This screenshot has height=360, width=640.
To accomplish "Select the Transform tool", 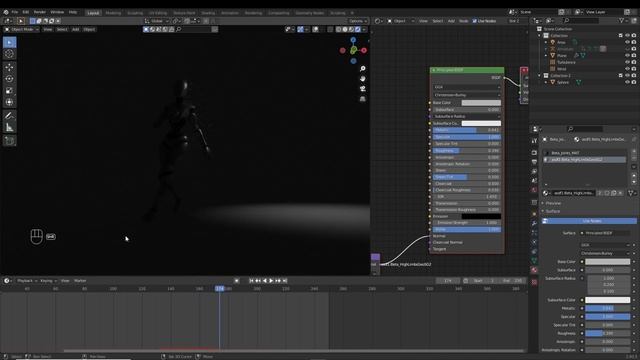I will (9, 102).
